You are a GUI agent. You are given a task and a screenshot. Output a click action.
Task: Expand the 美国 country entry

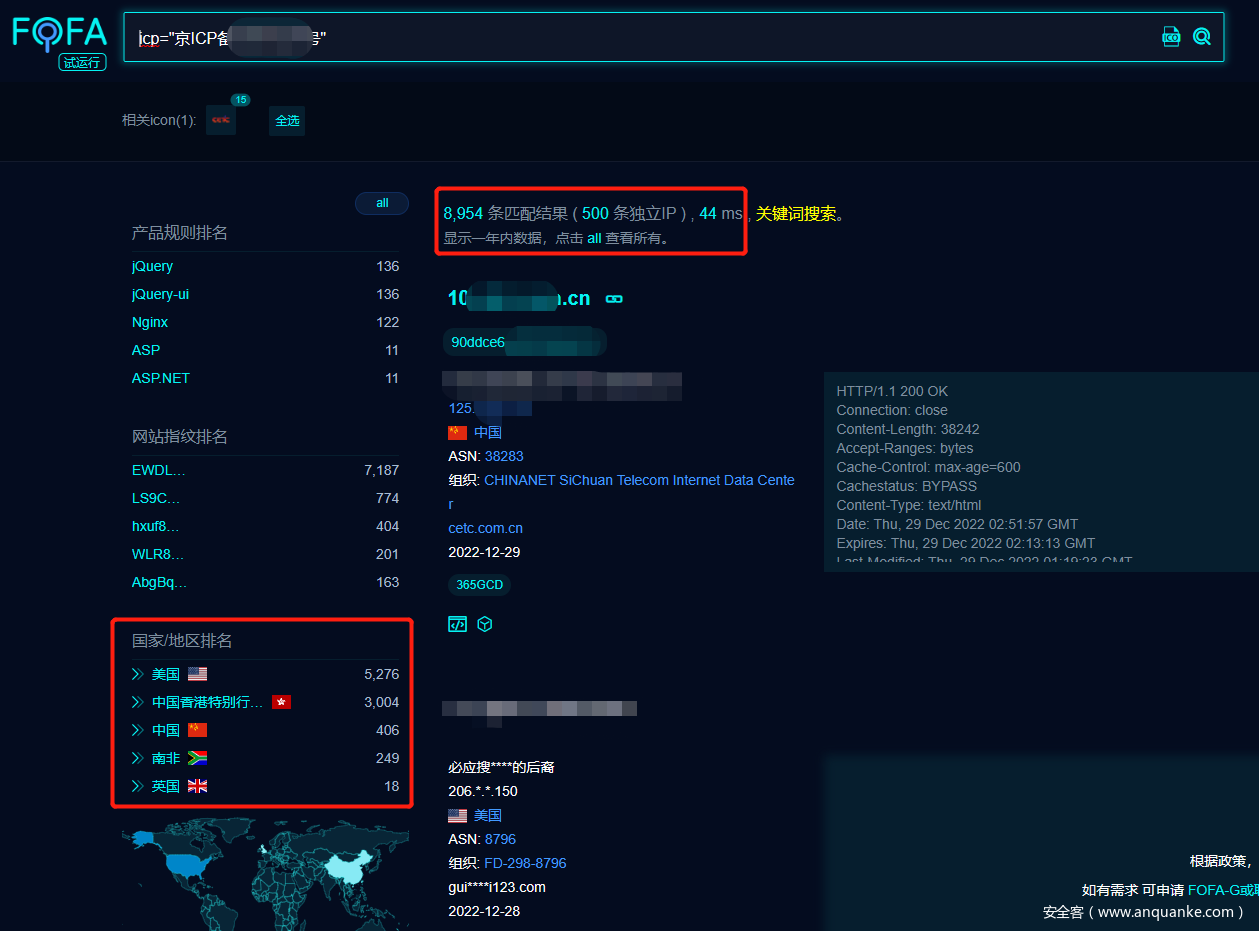(136, 673)
